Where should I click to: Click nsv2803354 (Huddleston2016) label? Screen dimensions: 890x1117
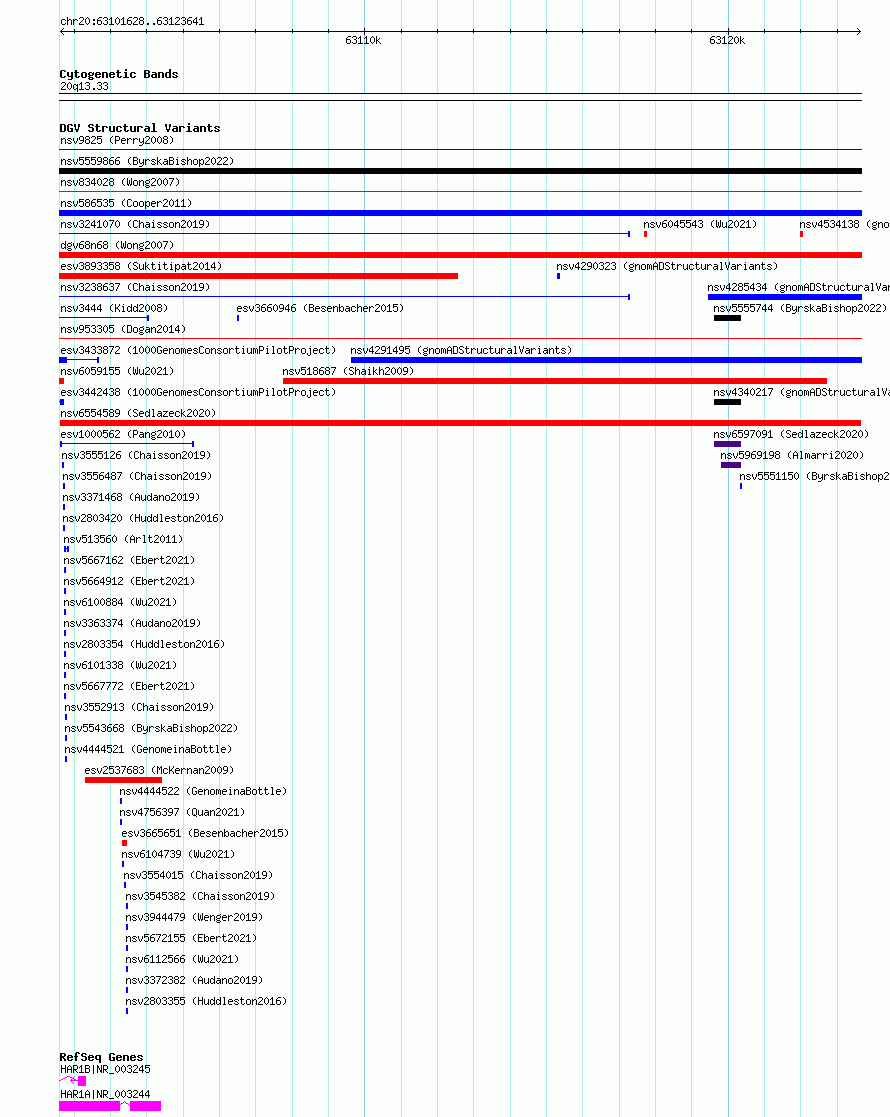pyautogui.click(x=144, y=645)
